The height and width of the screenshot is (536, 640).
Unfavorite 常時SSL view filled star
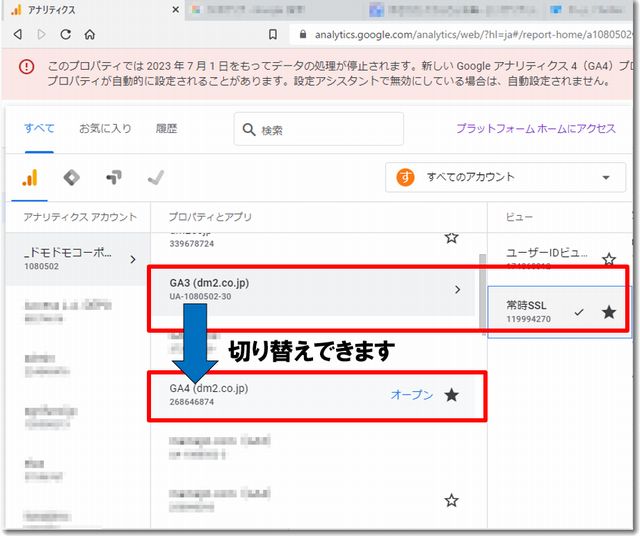(609, 312)
